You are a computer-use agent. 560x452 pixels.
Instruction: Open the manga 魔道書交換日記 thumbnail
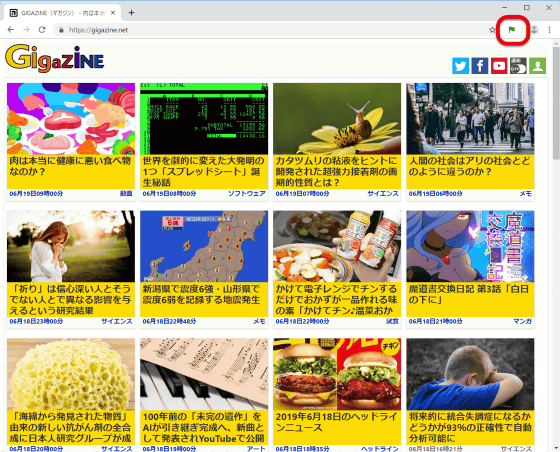(x=470, y=246)
